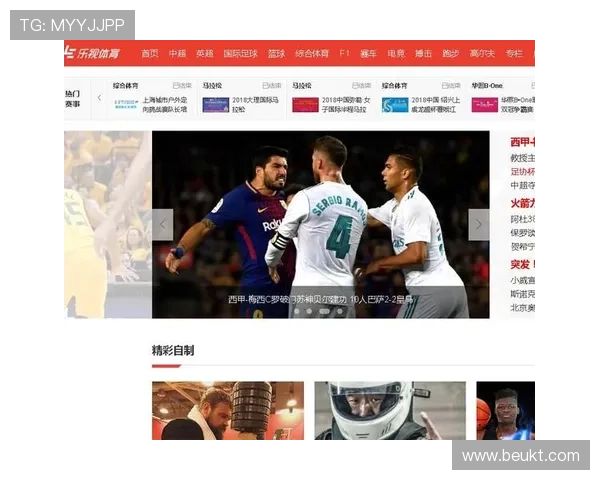Click the 2018中国茨勒女子国际半程马拉松 event thumbnail icon
The image size is (600, 480).
coord(305,104)
